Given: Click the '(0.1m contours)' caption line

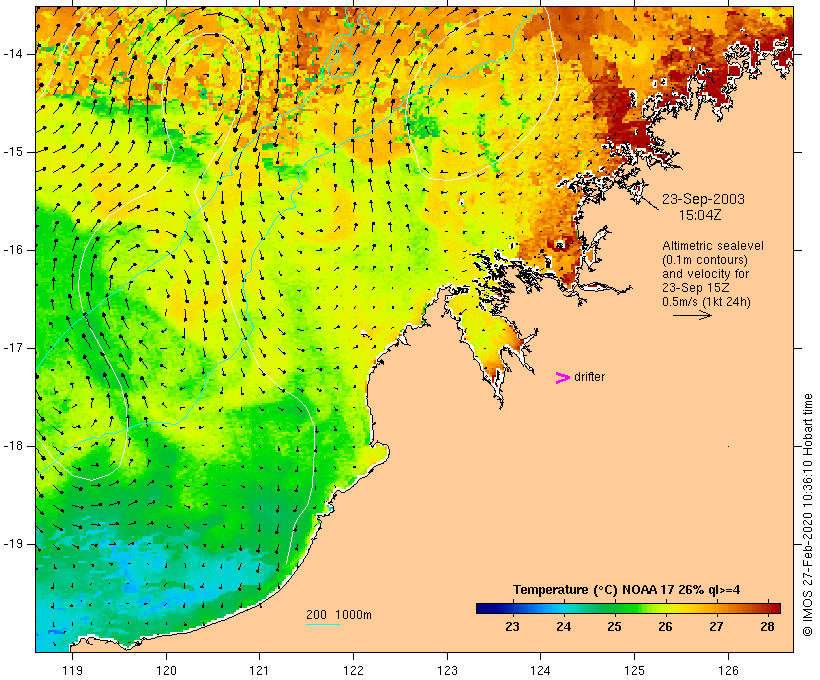Looking at the screenshot, I should click(x=704, y=260).
